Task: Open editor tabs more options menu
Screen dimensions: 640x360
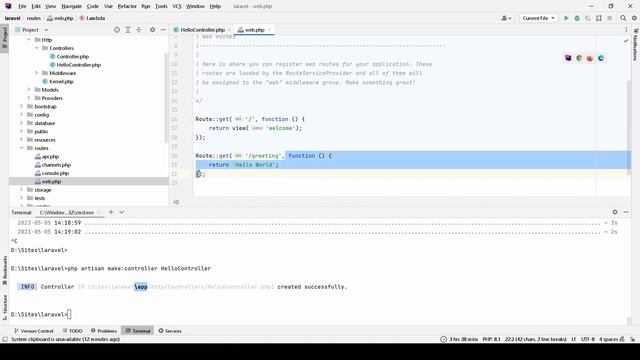Action: click(x=626, y=30)
